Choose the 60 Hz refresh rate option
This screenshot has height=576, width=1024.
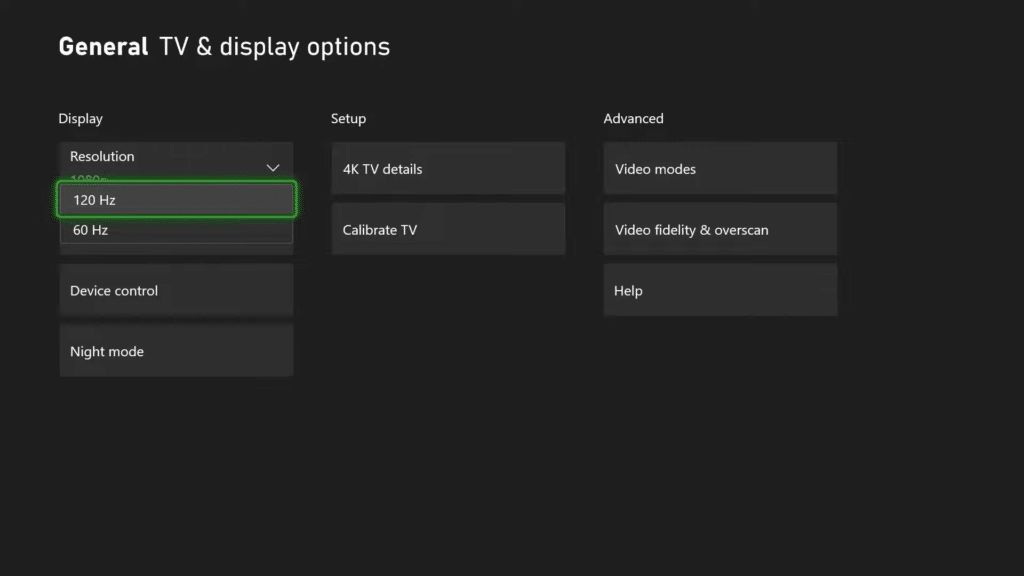tap(176, 230)
